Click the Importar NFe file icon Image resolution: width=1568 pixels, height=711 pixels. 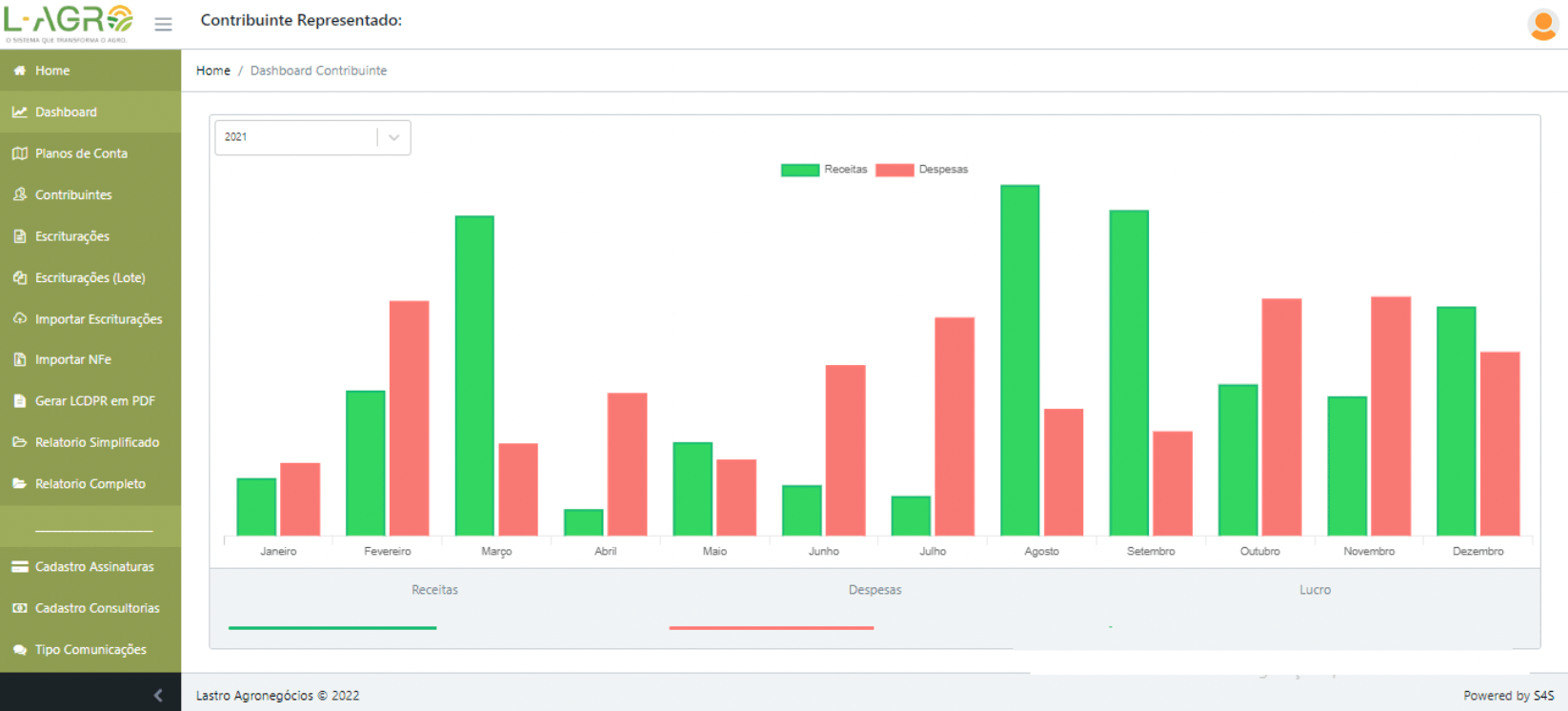(x=19, y=359)
